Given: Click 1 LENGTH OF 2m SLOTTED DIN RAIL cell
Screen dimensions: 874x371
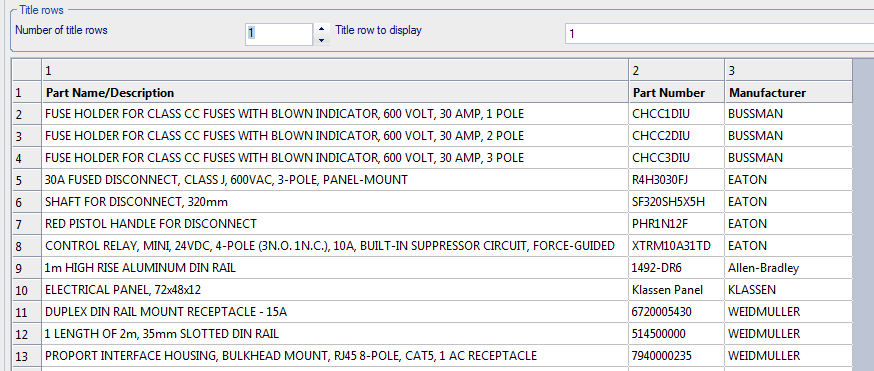Looking at the screenshot, I should click(x=334, y=334).
